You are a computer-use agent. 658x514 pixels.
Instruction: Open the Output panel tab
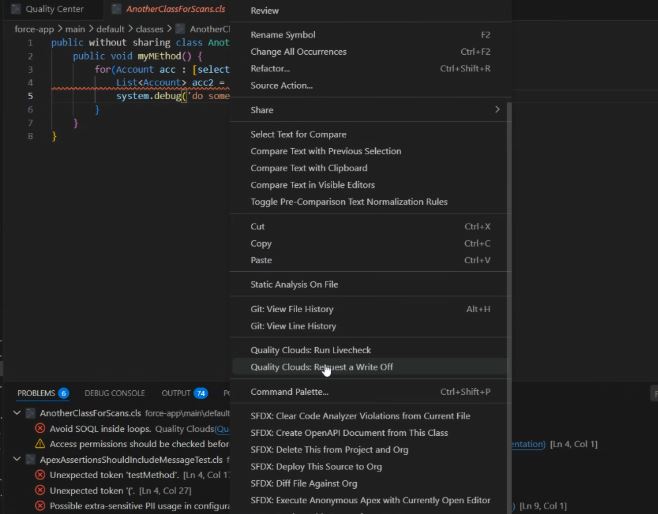pos(176,393)
